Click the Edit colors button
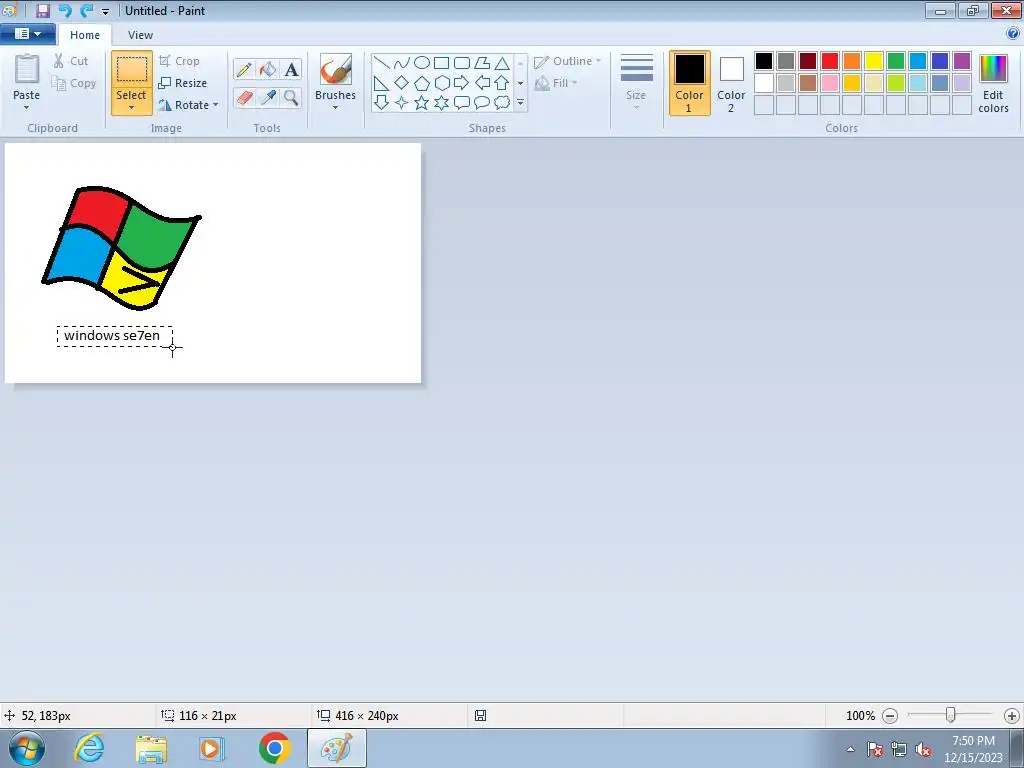The height and width of the screenshot is (768, 1024). [x=993, y=83]
